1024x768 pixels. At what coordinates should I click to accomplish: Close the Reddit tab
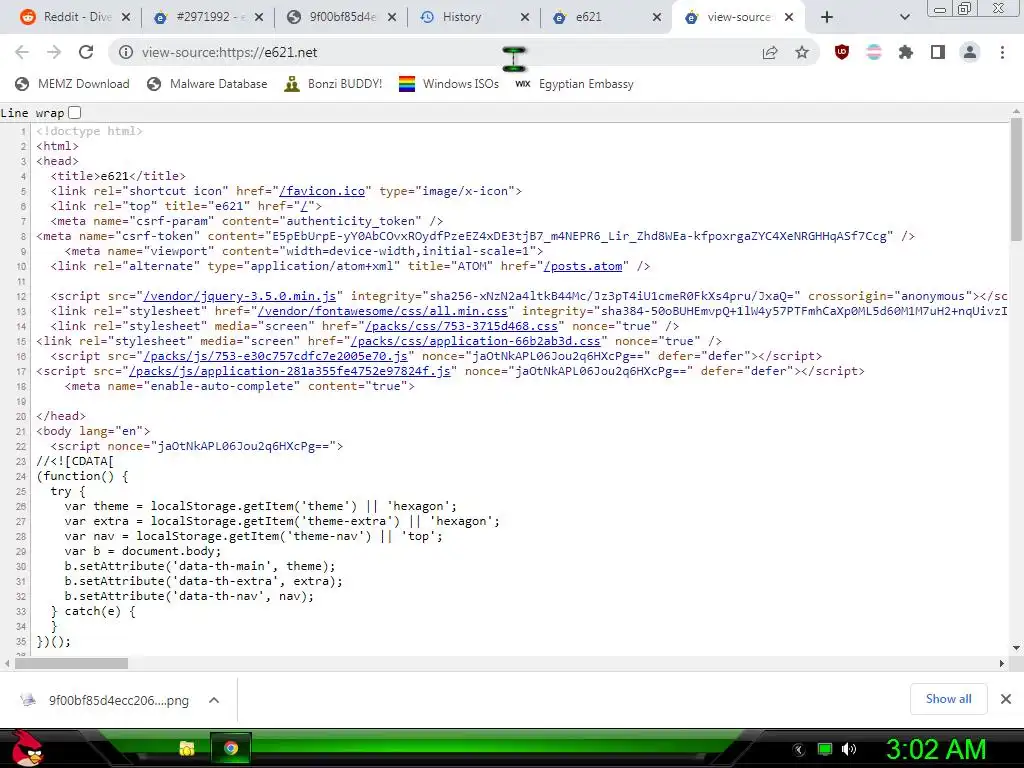tap(126, 17)
